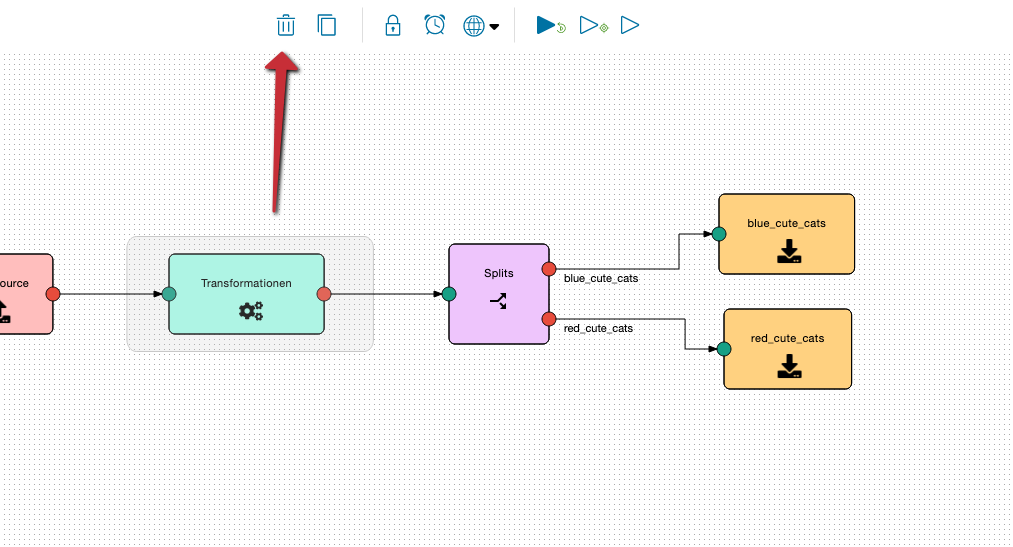This screenshot has width=1013, height=547.
Task: Click the globe icon in toolbar
Action: [x=473, y=26]
